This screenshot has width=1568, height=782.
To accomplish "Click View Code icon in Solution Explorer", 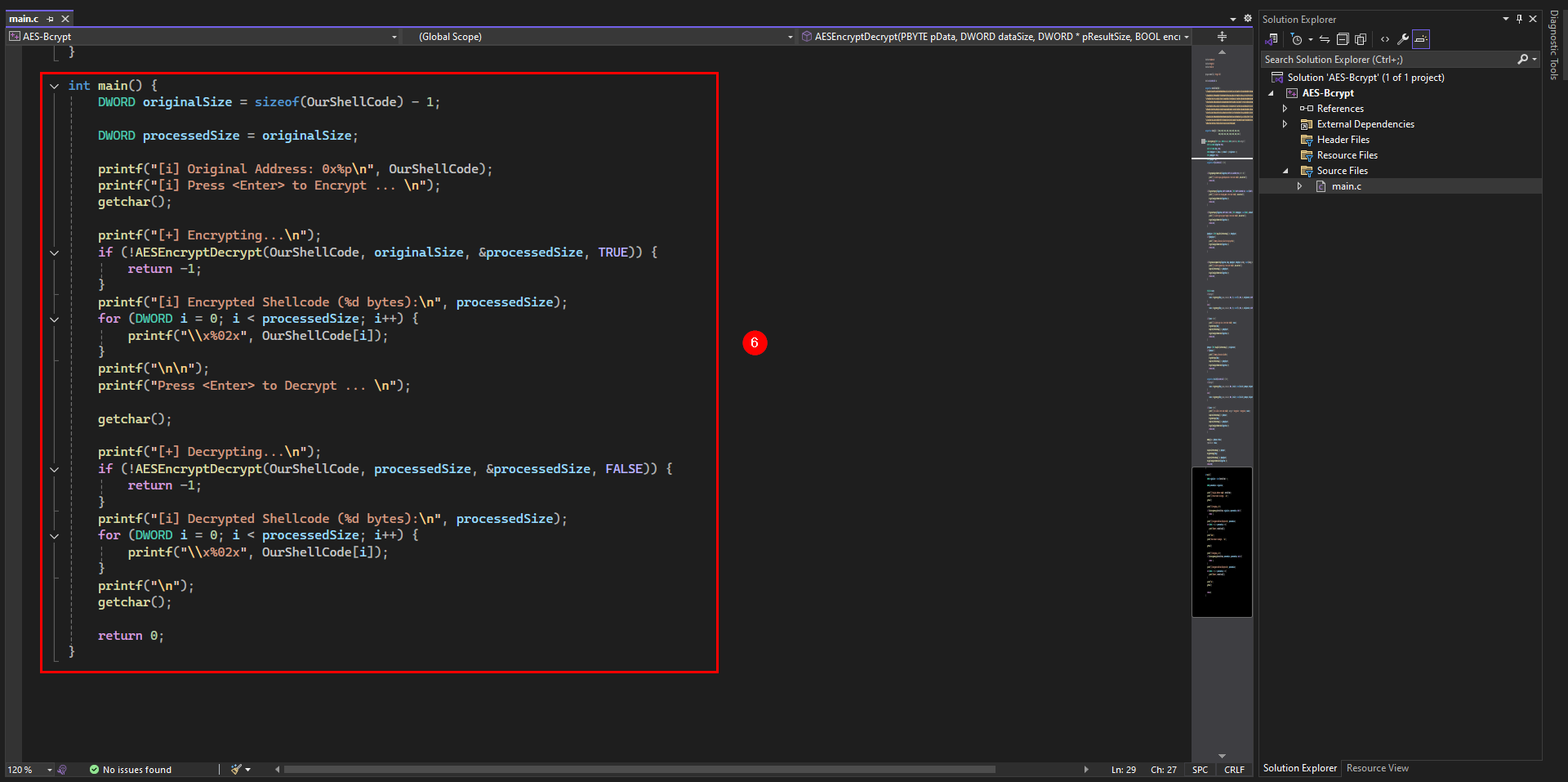I will [x=1385, y=39].
